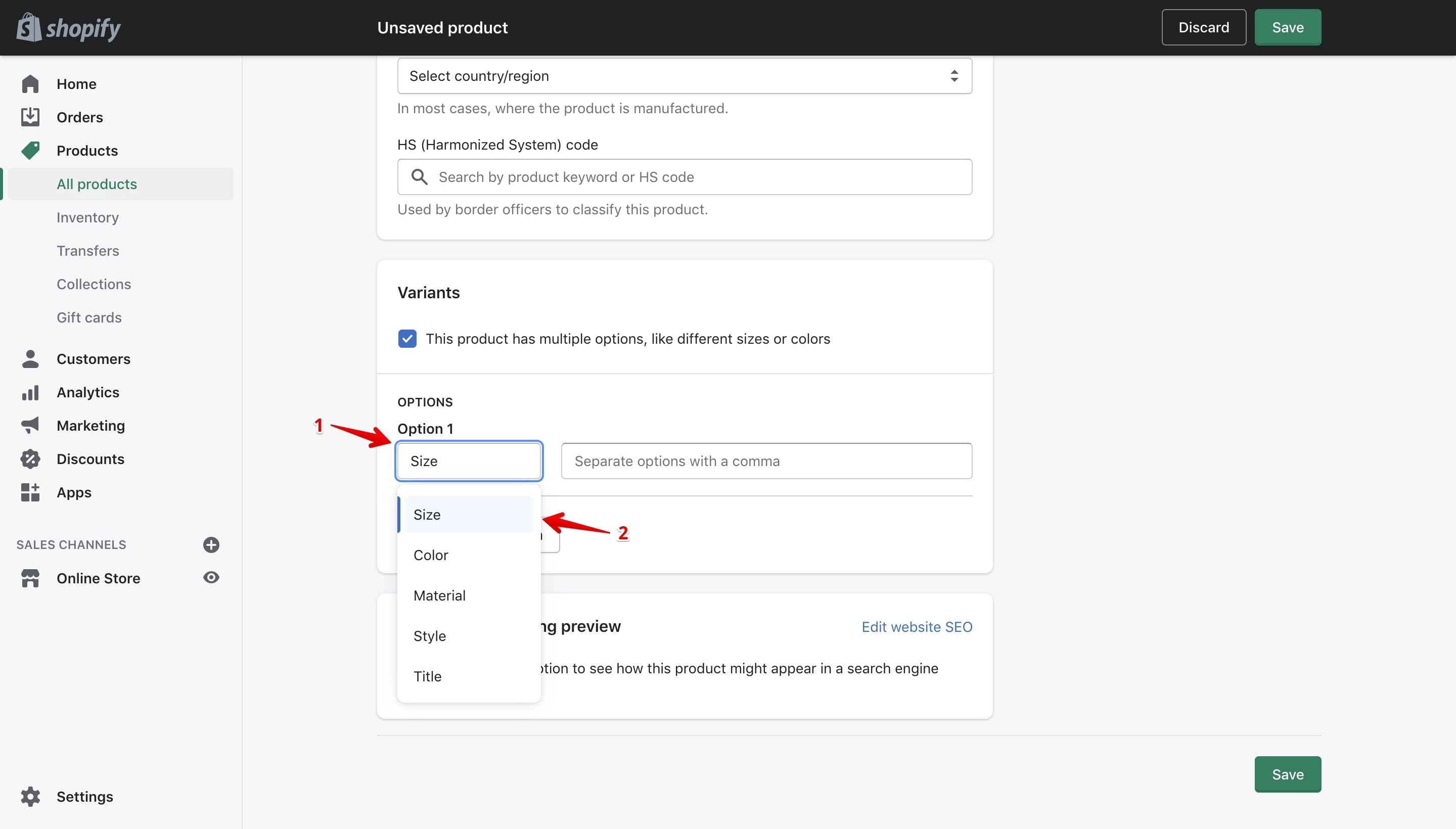Click Edit website SEO link

click(917, 627)
